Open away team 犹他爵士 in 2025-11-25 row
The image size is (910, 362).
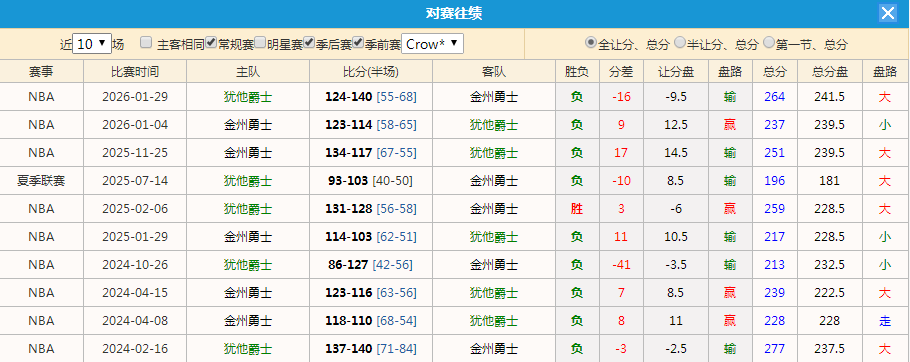click(x=494, y=153)
